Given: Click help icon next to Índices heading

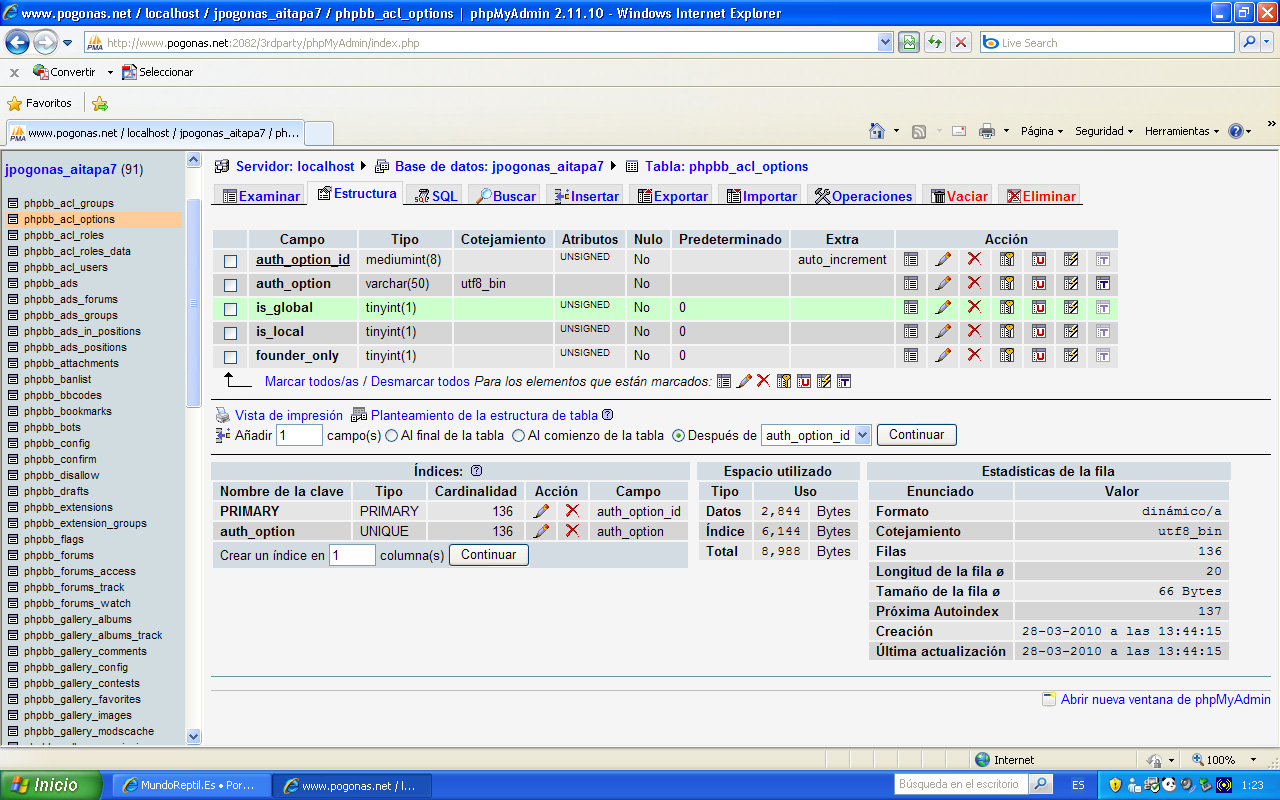Looking at the screenshot, I should click(476, 471).
